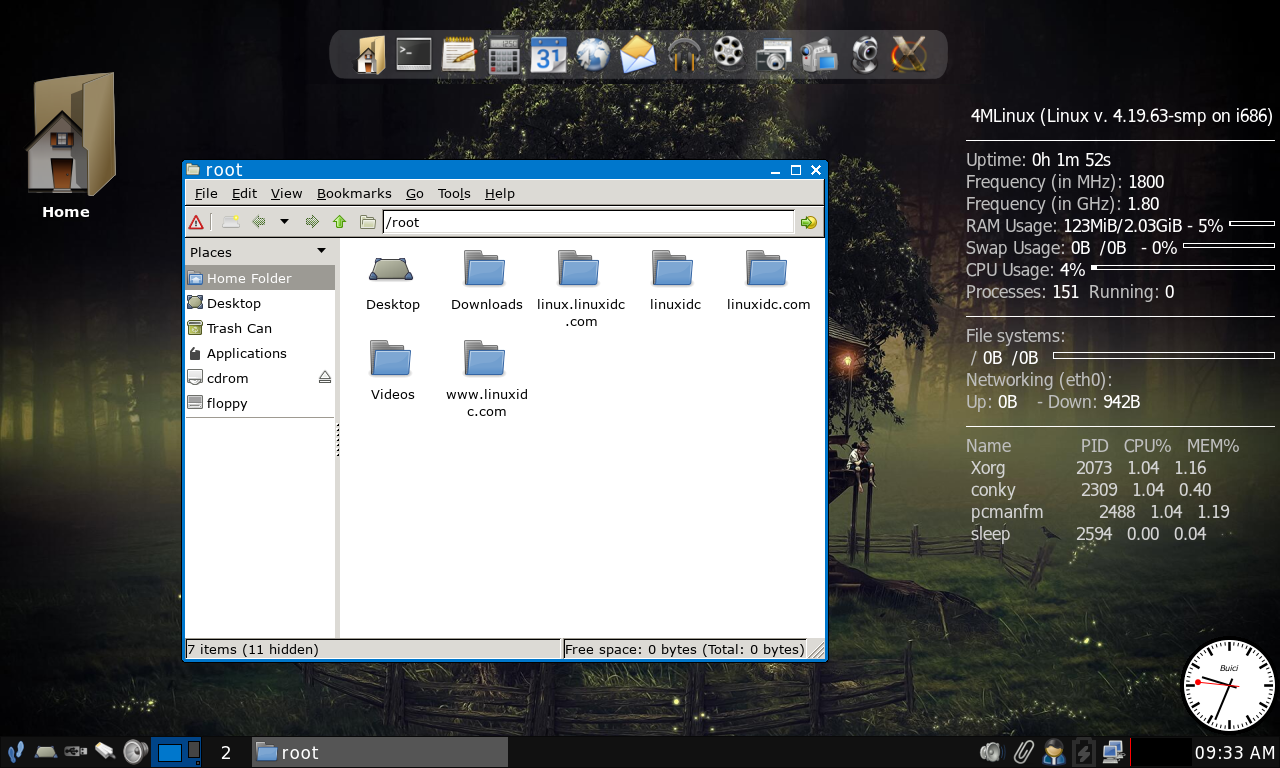Screen dimensions: 1280x768
Task: Open the file manager icon in the dock
Action: [x=370, y=54]
